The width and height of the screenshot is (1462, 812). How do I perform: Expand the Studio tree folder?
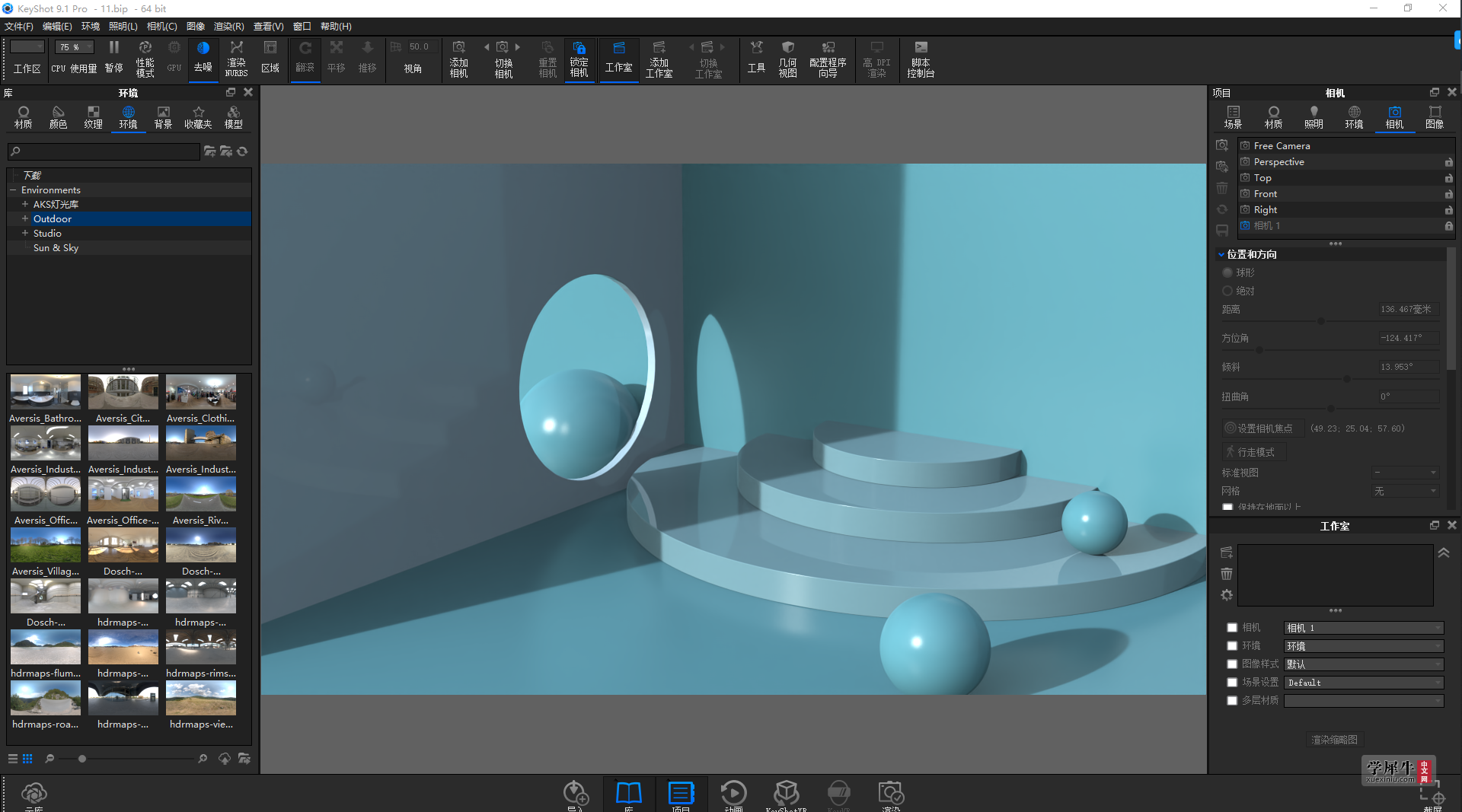tap(25, 233)
